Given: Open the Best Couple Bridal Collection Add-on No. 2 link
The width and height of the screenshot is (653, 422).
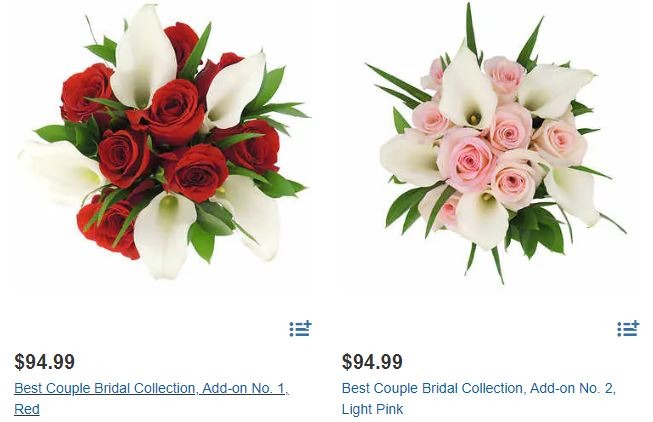Looking at the screenshot, I should click(x=479, y=398).
